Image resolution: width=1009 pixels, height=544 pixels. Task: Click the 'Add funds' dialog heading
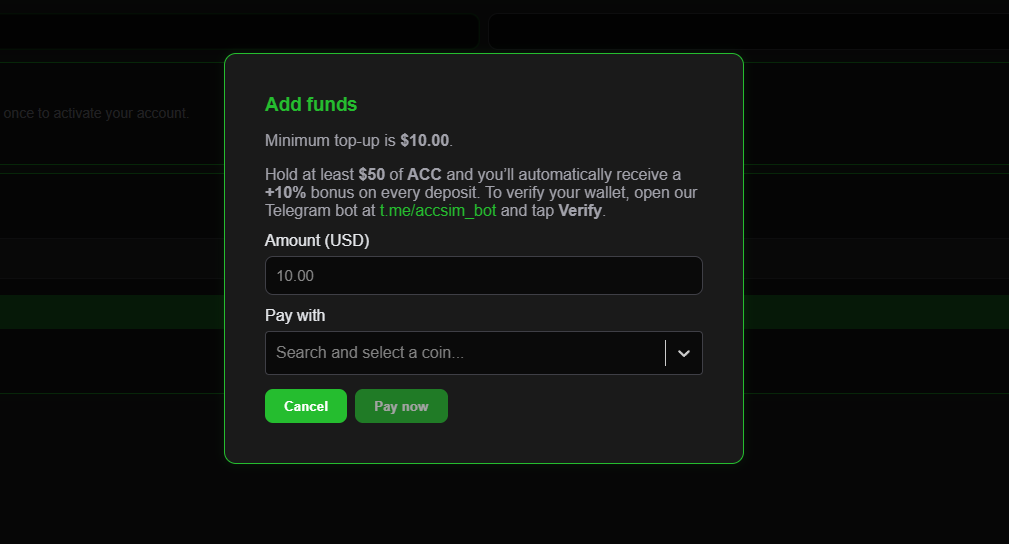(311, 104)
